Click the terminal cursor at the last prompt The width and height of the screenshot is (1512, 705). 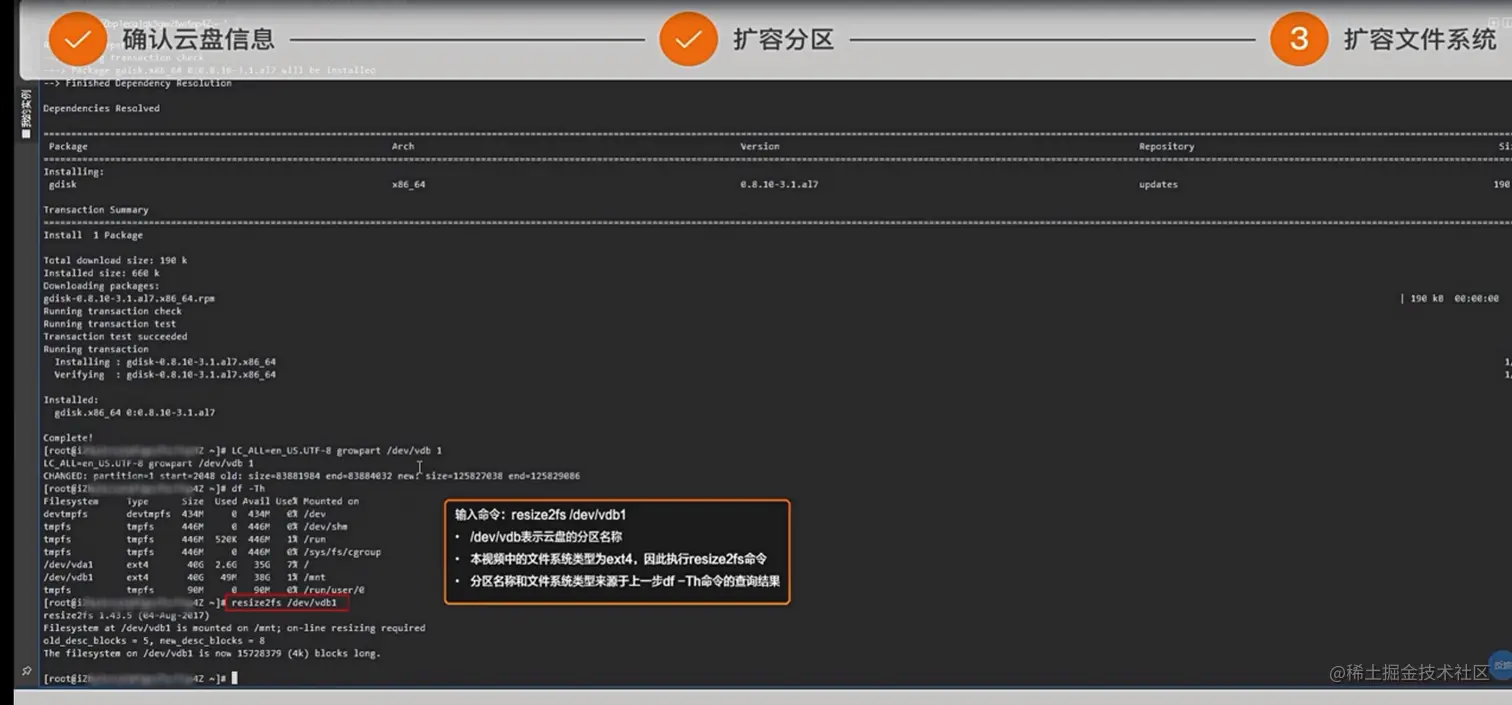click(x=234, y=678)
